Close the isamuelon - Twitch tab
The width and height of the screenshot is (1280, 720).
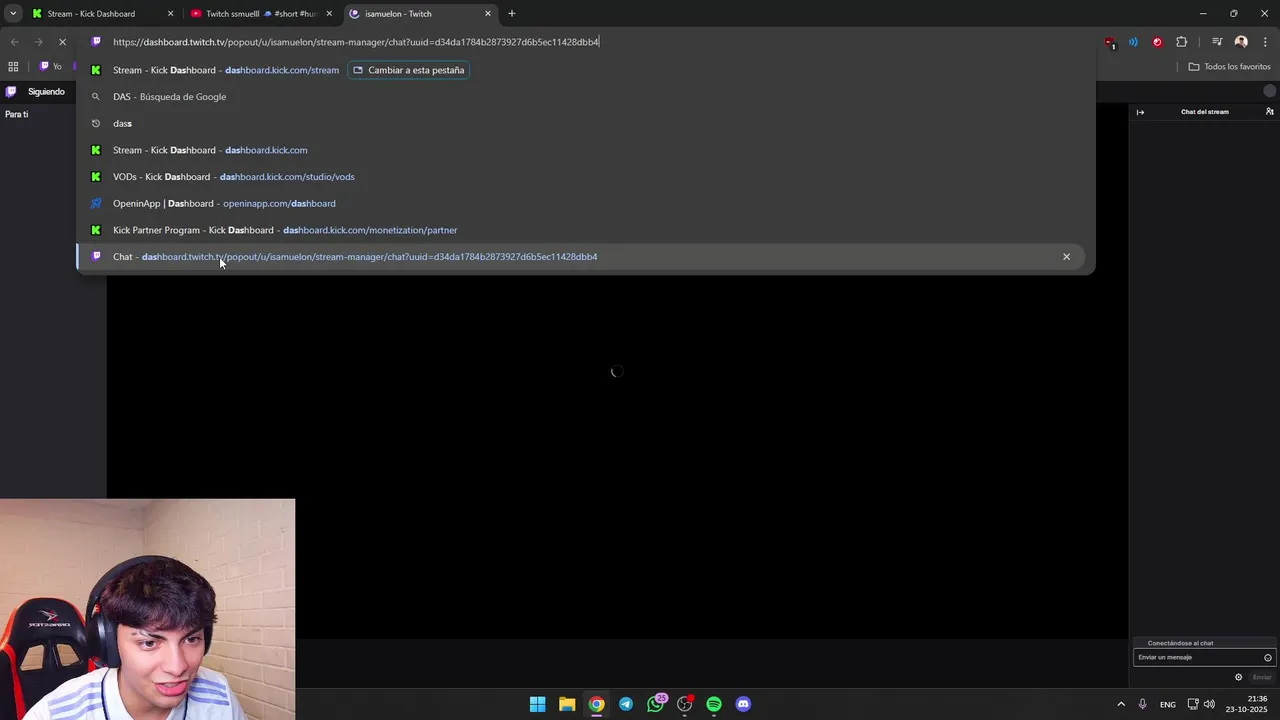(488, 14)
